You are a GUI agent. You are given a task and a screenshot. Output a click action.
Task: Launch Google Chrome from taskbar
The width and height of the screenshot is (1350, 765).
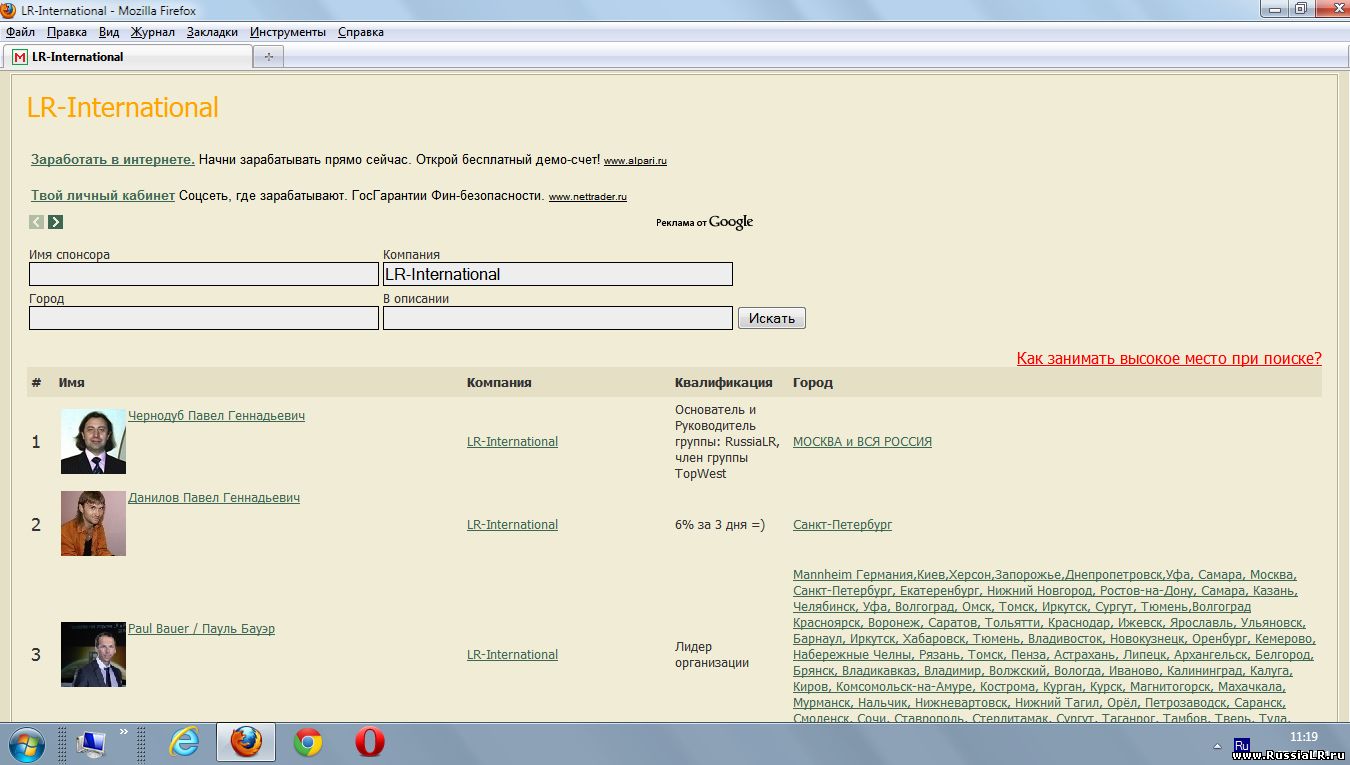(308, 742)
